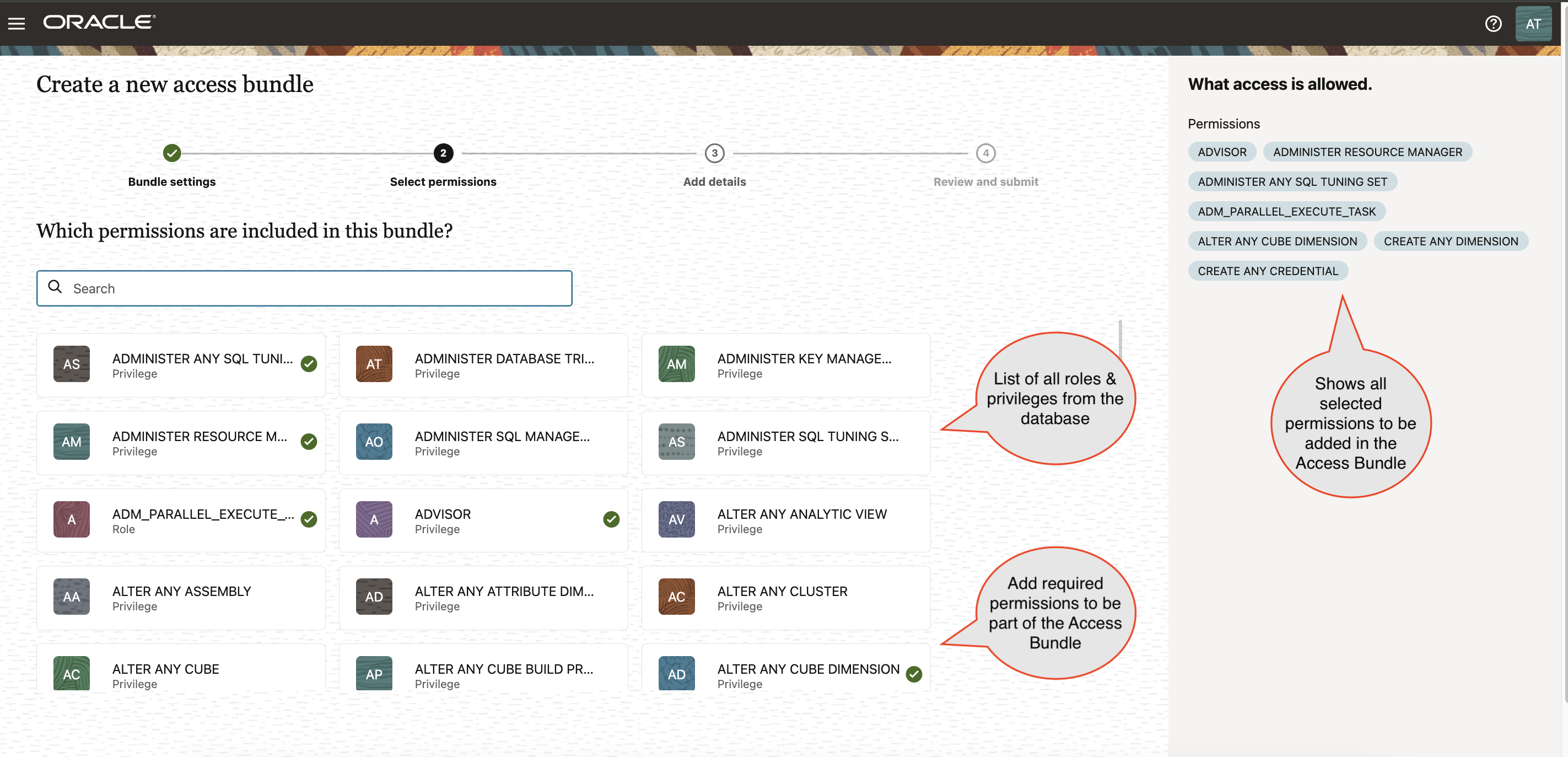Screen dimensions: 1568x757
Task: Click the CREATE ANY CREDENTIAL permission chip
Action: [x=1268, y=270]
